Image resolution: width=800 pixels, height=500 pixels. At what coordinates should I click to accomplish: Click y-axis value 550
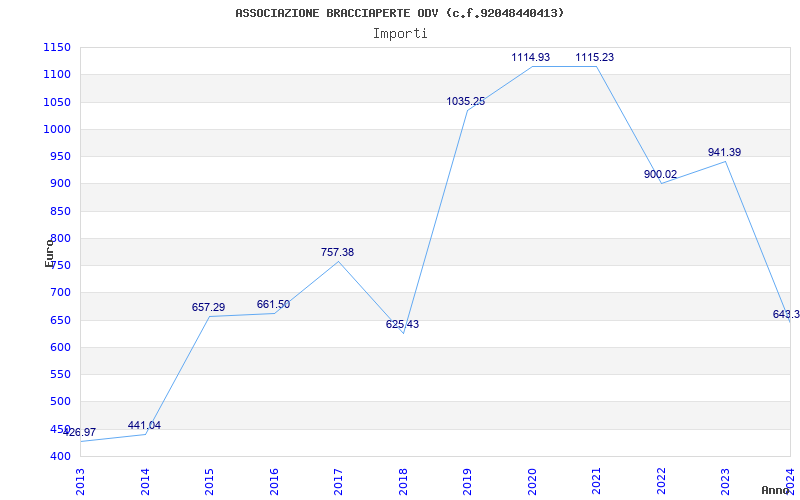(60, 374)
